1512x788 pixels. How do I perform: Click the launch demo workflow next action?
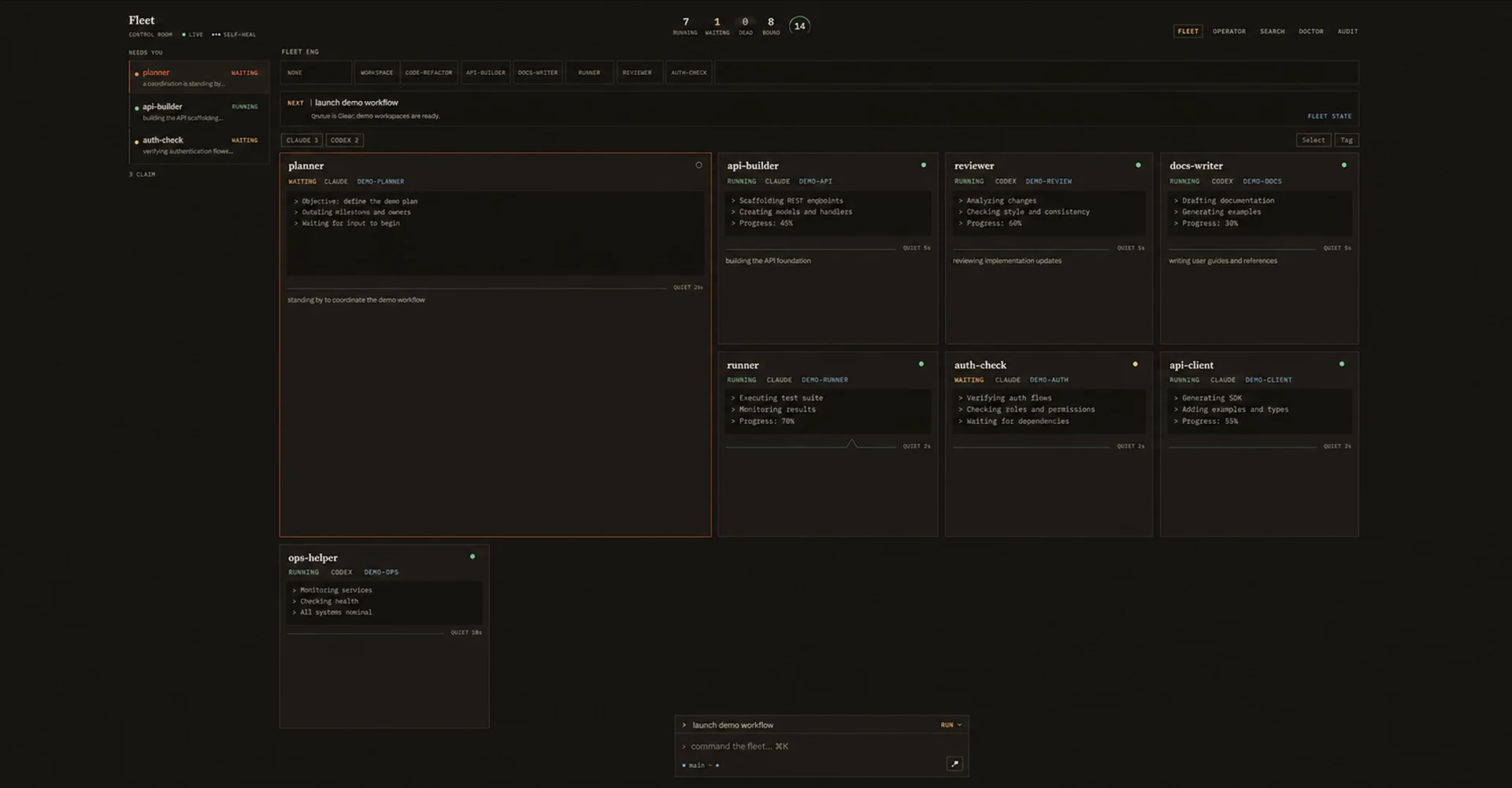(x=357, y=102)
